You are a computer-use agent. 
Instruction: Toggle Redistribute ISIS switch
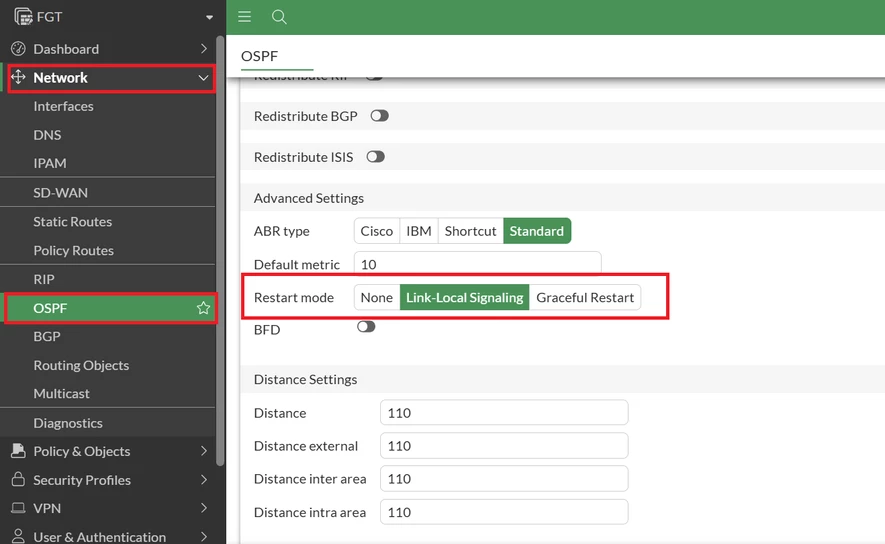tap(375, 156)
